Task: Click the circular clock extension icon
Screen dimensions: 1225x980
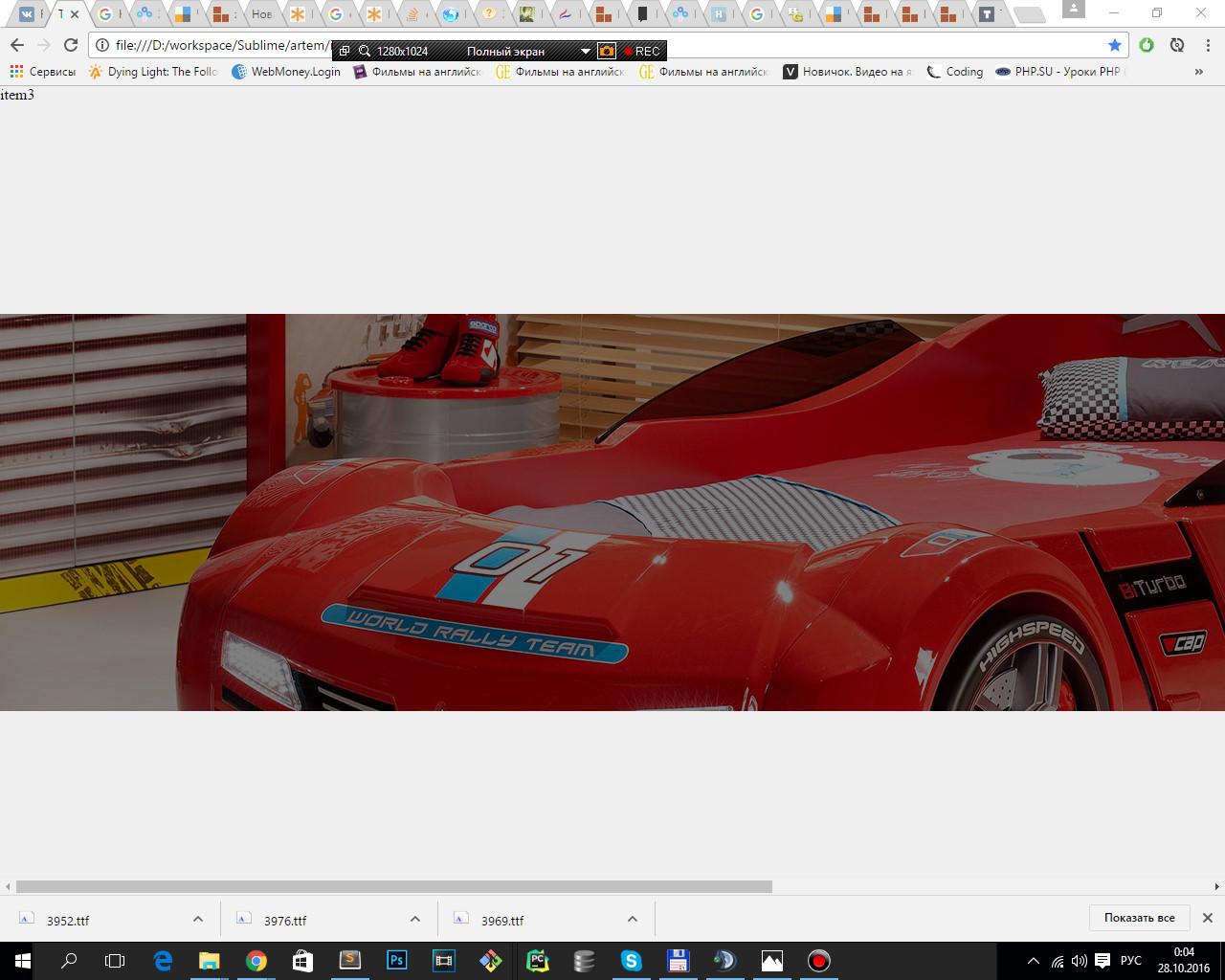Action: pos(1177,45)
